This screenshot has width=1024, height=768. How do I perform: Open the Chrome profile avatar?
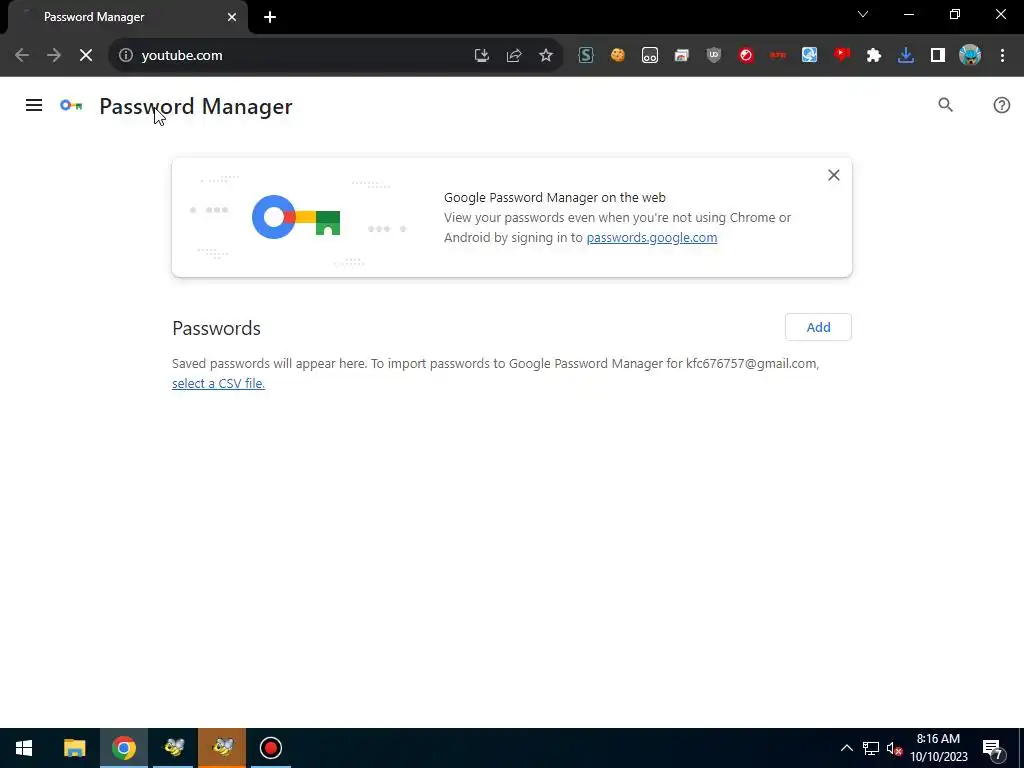[x=970, y=56]
